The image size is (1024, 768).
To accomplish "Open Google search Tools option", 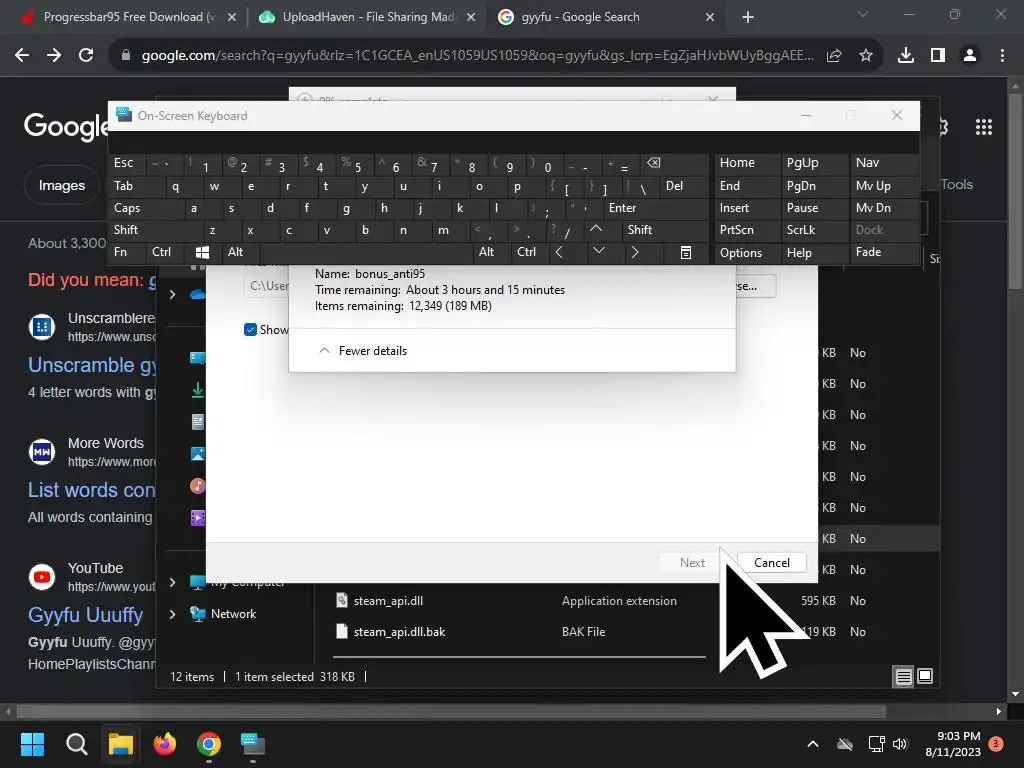I will [x=957, y=185].
